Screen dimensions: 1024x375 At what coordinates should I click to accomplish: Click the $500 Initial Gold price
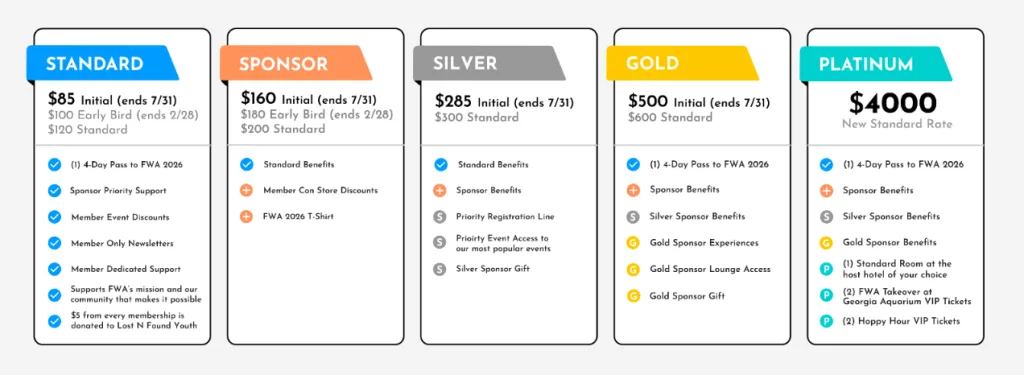click(699, 101)
